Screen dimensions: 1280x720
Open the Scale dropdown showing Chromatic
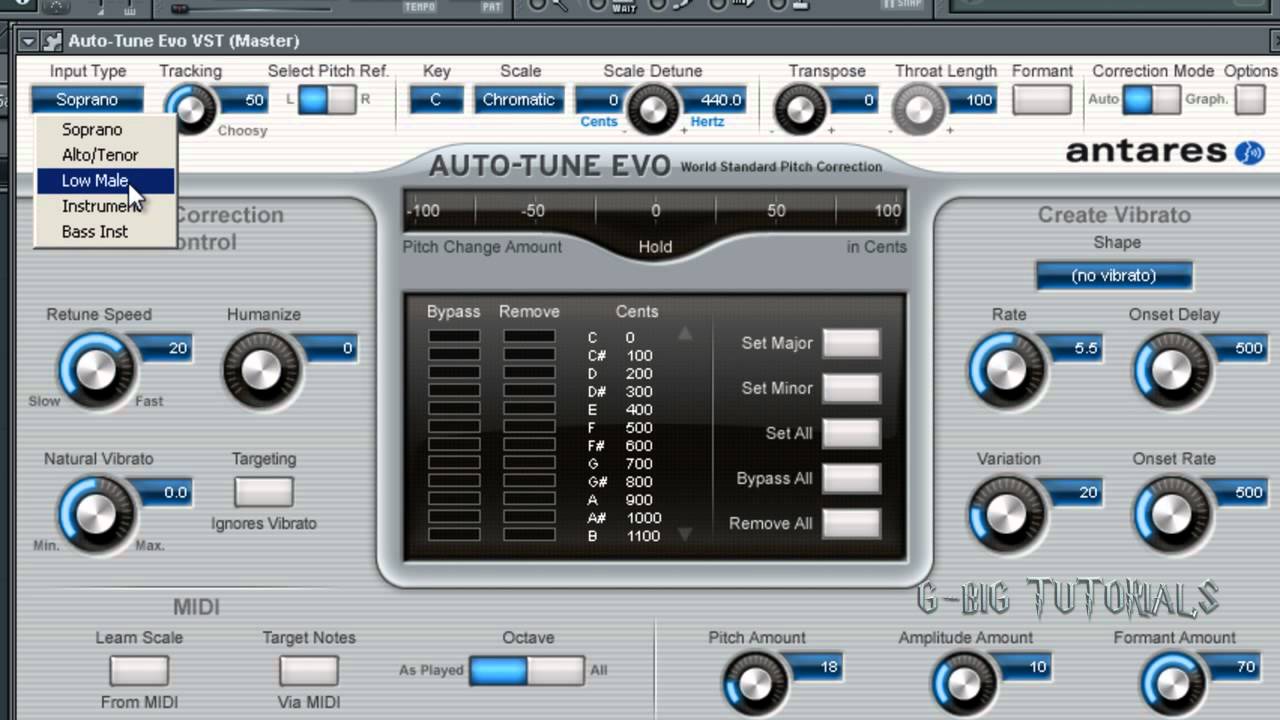tap(518, 99)
